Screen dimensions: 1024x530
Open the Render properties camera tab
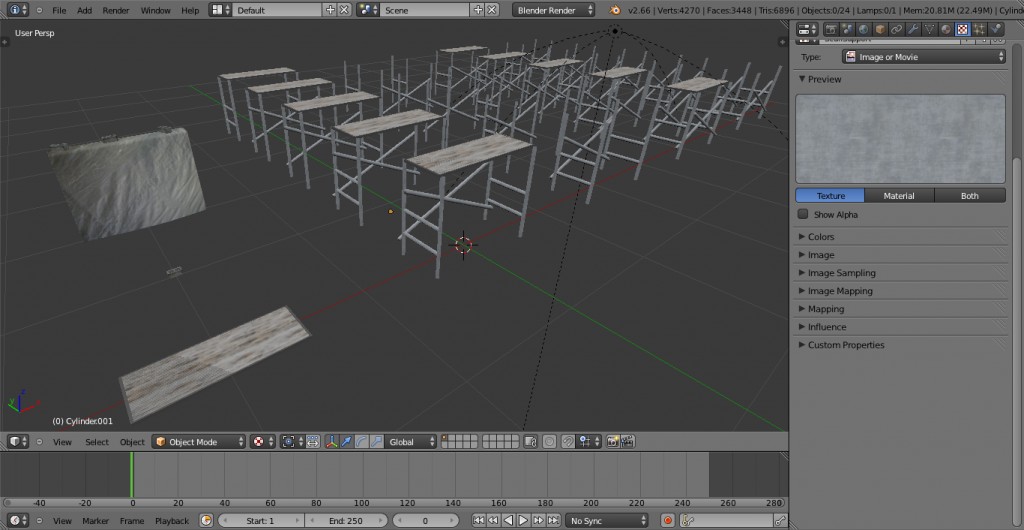click(x=831, y=29)
